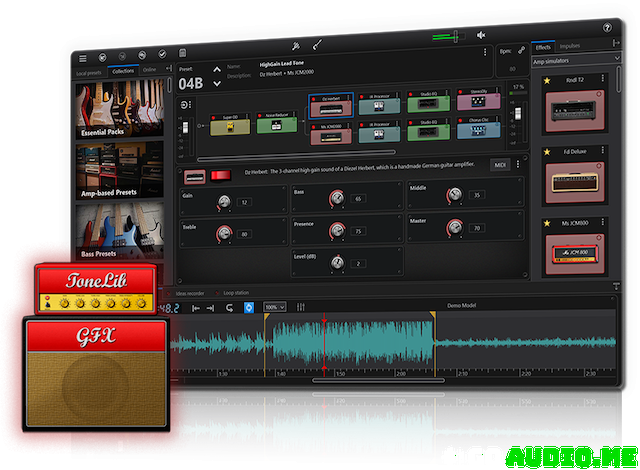The height and width of the screenshot is (470, 640).
Task: Open the hamburger main menu
Action: (x=83, y=59)
